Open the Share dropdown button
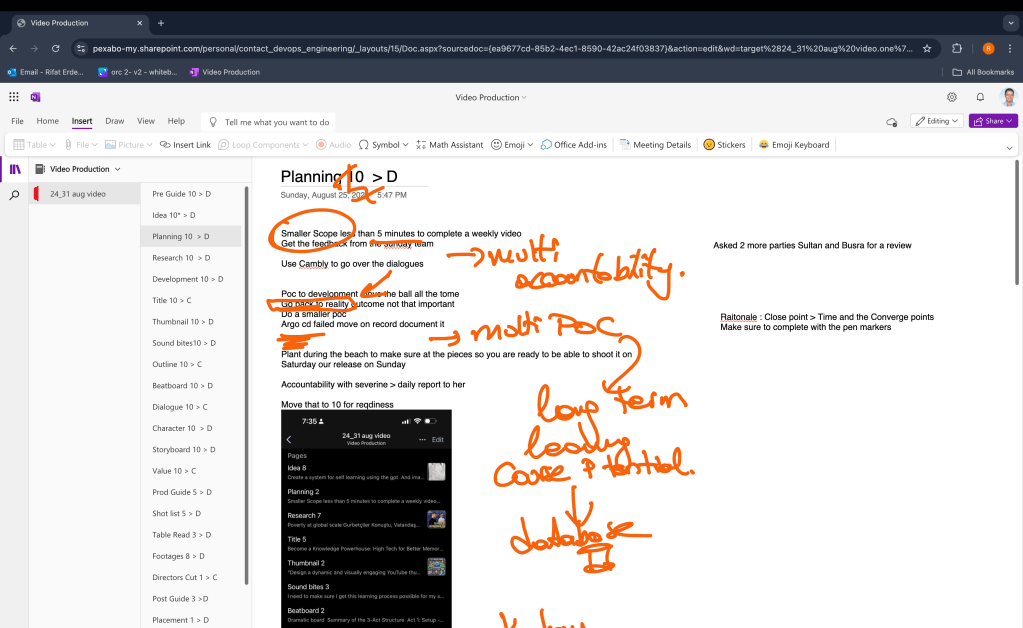This screenshot has width=1023, height=628. [x=993, y=121]
